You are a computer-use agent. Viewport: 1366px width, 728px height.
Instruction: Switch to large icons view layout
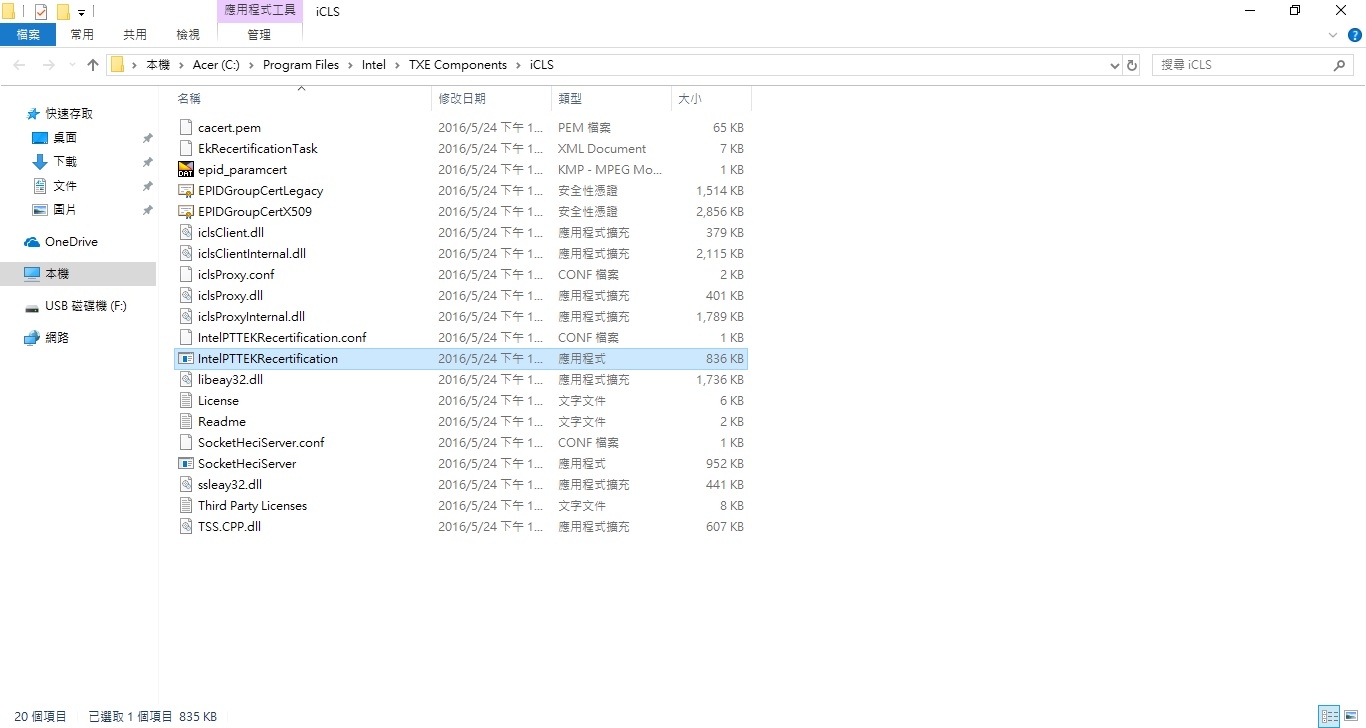(x=1351, y=716)
